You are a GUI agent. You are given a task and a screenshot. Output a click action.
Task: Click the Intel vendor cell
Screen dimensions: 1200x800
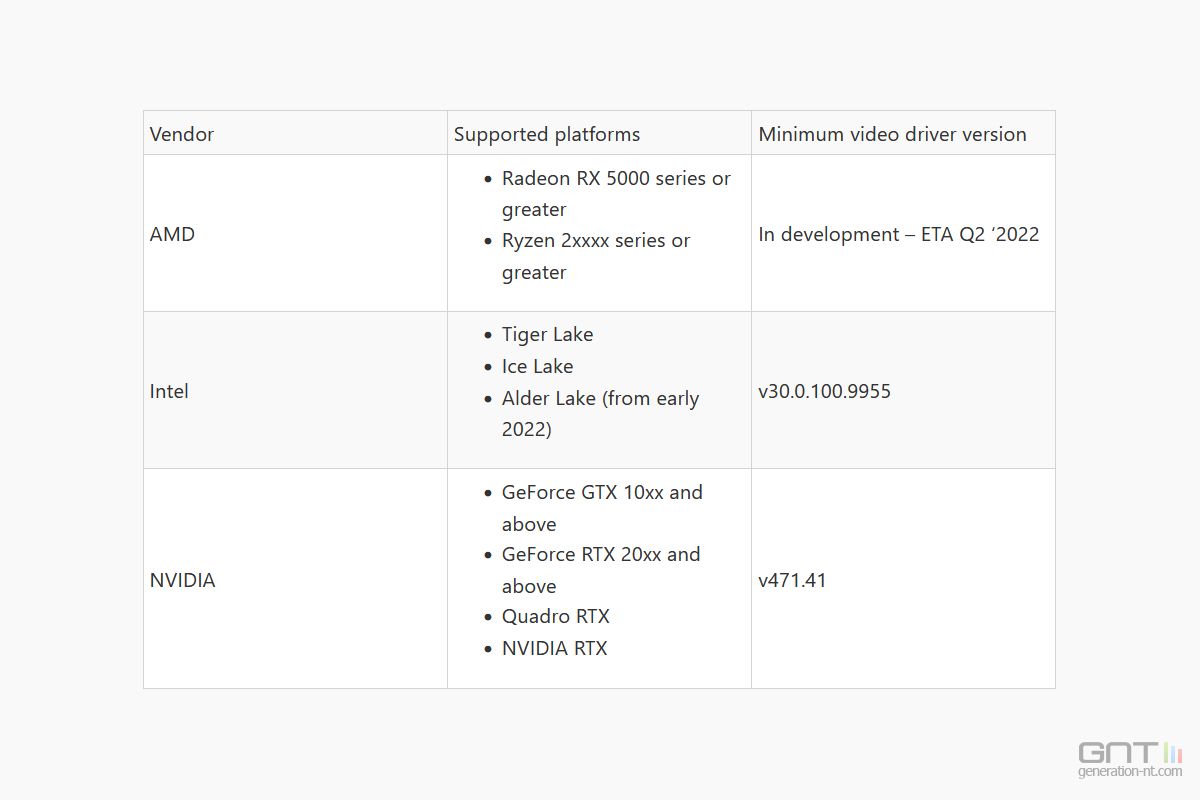[168, 391]
